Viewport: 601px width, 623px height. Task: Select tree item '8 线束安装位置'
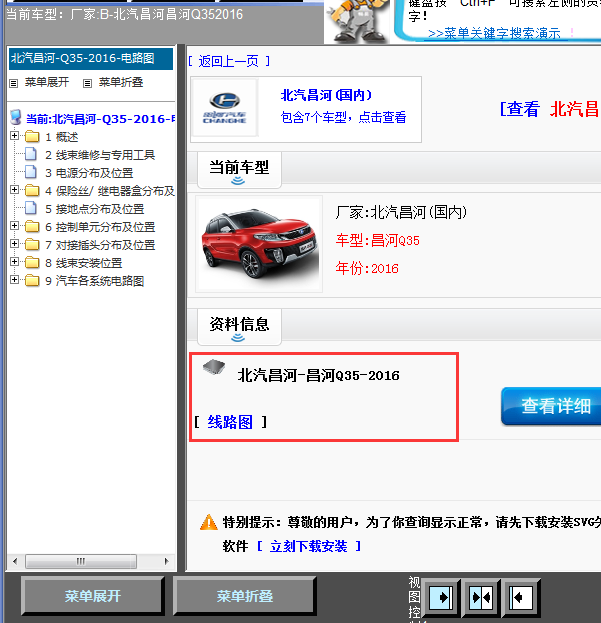pyautogui.click(x=83, y=263)
